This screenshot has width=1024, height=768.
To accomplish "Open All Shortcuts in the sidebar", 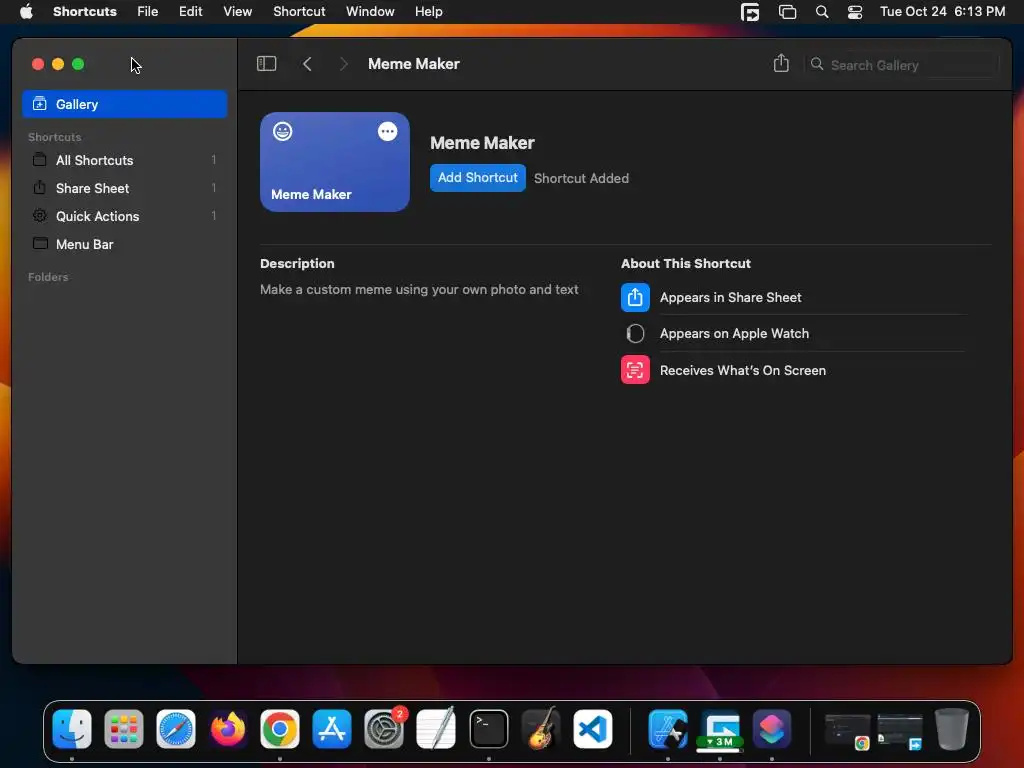I will 125,160.
